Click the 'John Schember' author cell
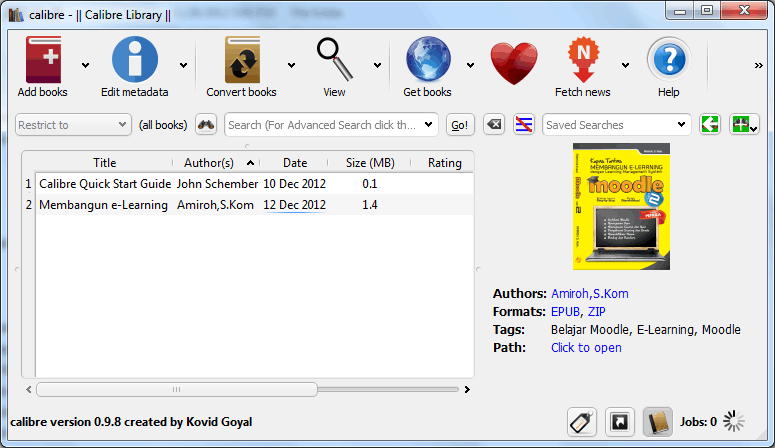 (217, 184)
